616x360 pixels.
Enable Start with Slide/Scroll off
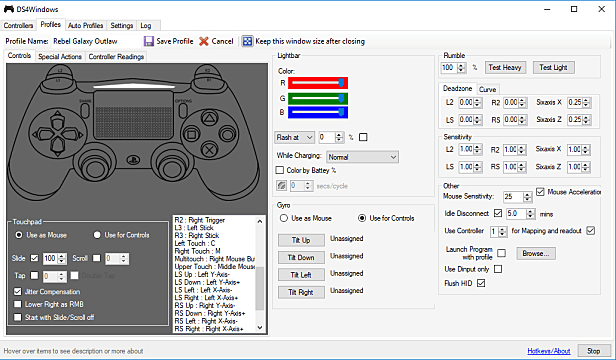17,317
